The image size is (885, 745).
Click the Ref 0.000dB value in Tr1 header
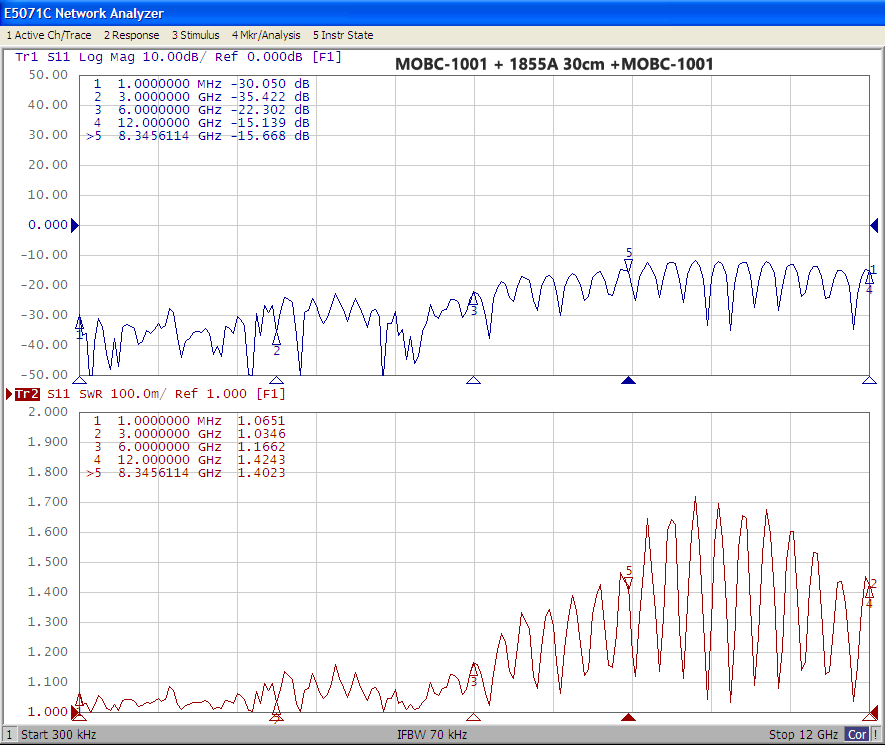coord(259,57)
